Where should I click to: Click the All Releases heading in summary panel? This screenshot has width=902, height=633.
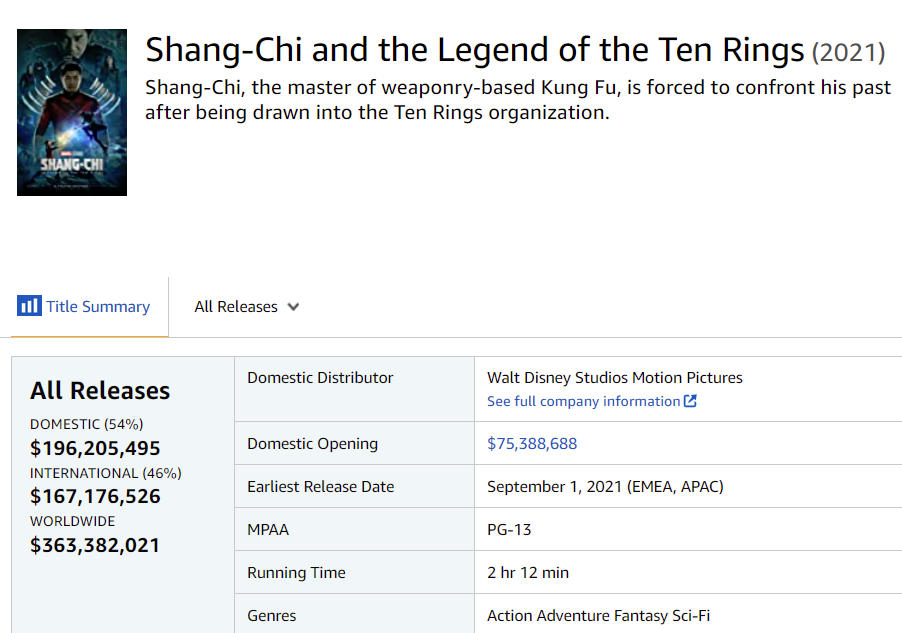coord(100,391)
